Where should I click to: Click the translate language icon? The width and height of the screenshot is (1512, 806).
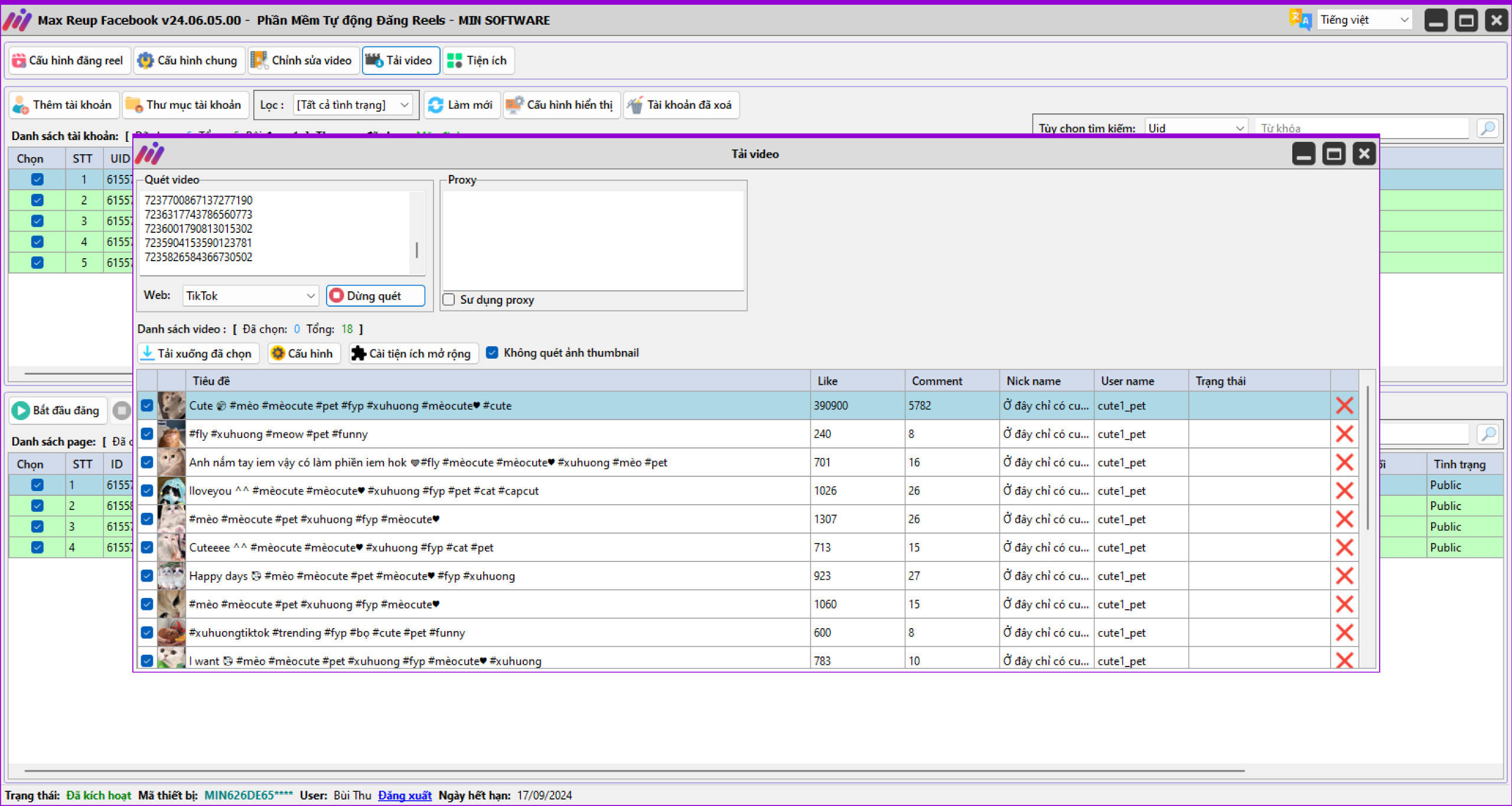pos(1300,19)
